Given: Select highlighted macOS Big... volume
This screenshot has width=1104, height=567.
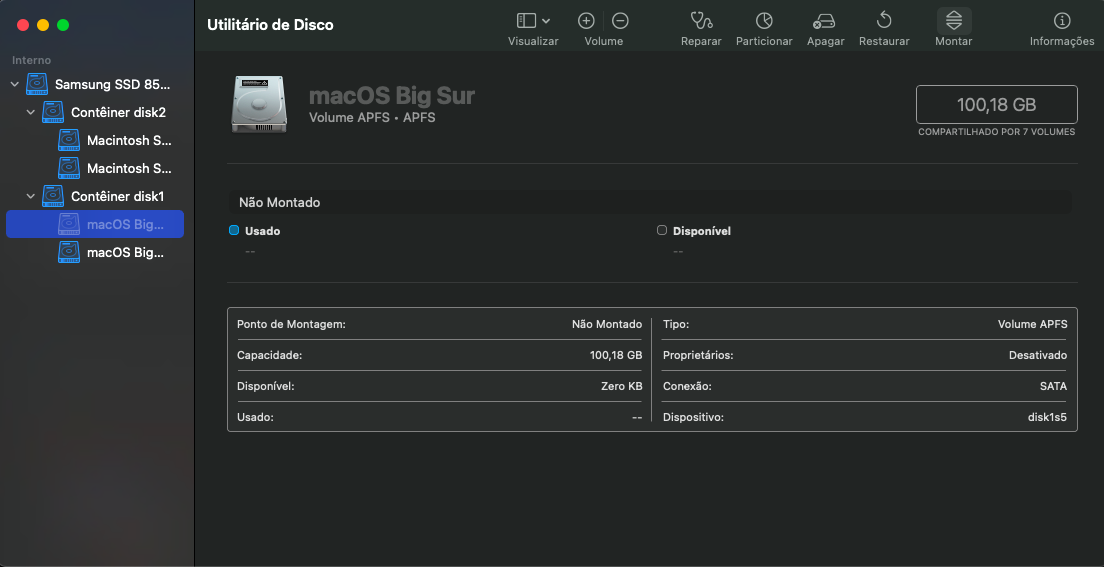Looking at the screenshot, I should click(95, 224).
